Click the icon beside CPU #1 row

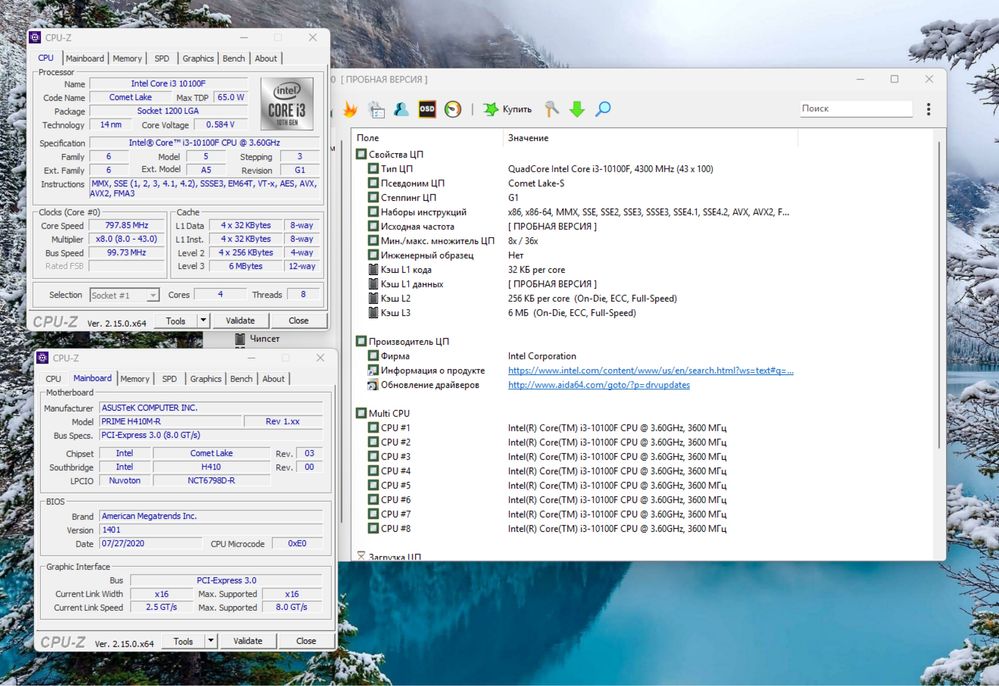[373, 427]
